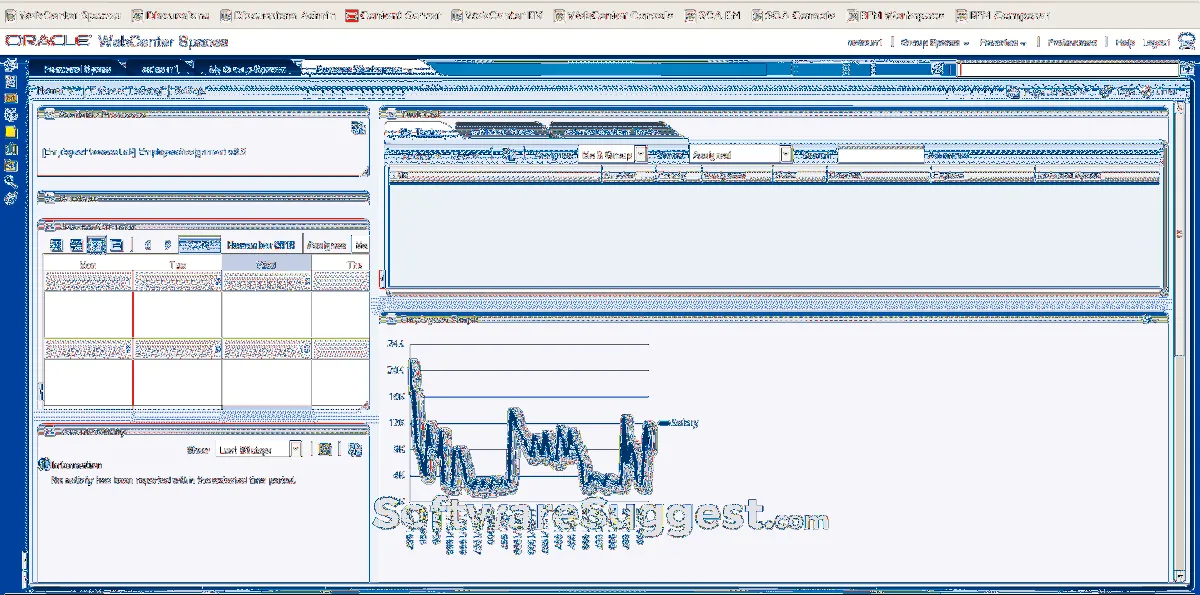
Task: Expand the Favorites menu
Action: click(x=1003, y=42)
